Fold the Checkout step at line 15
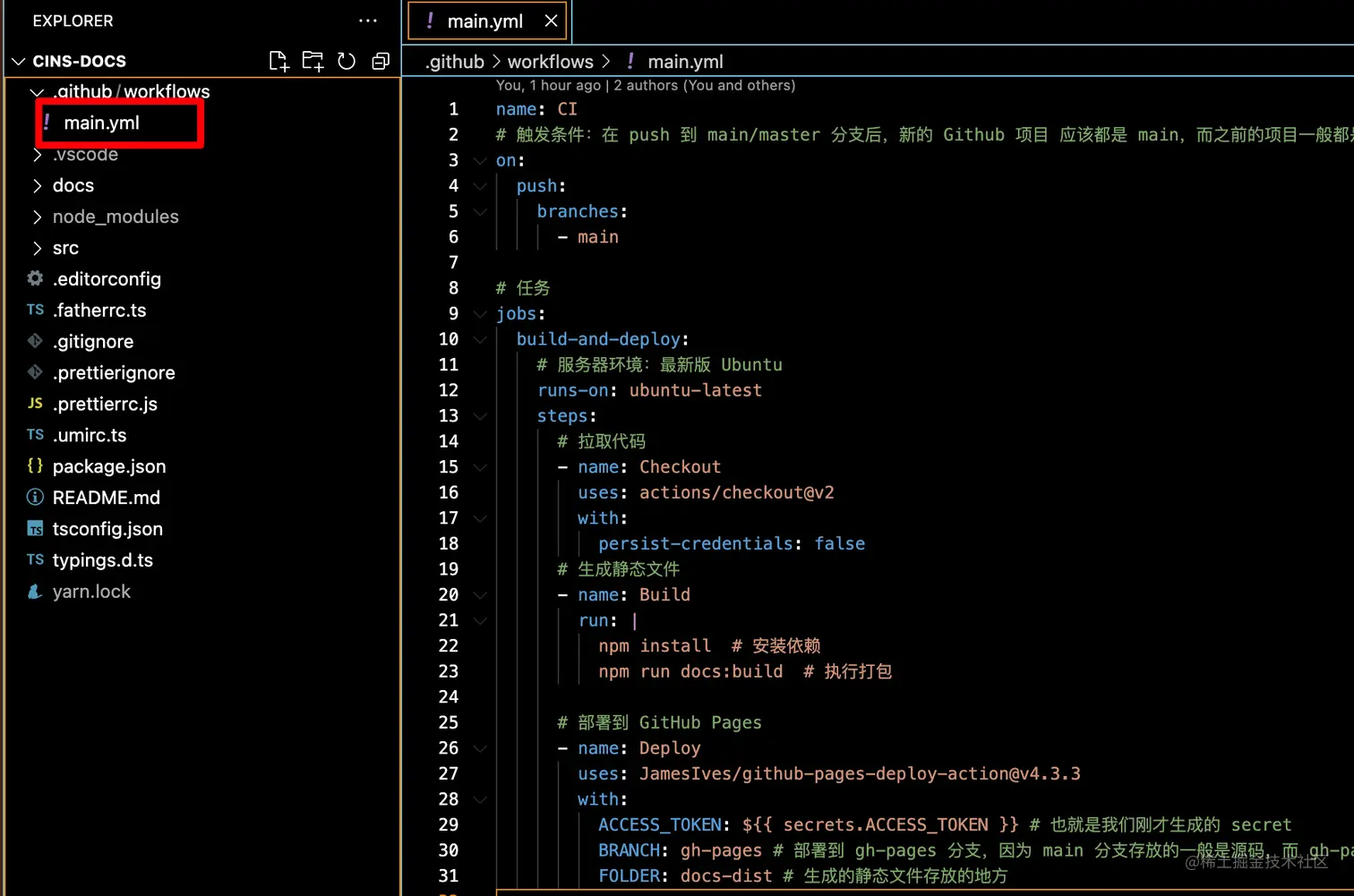The image size is (1354, 896). [480, 467]
